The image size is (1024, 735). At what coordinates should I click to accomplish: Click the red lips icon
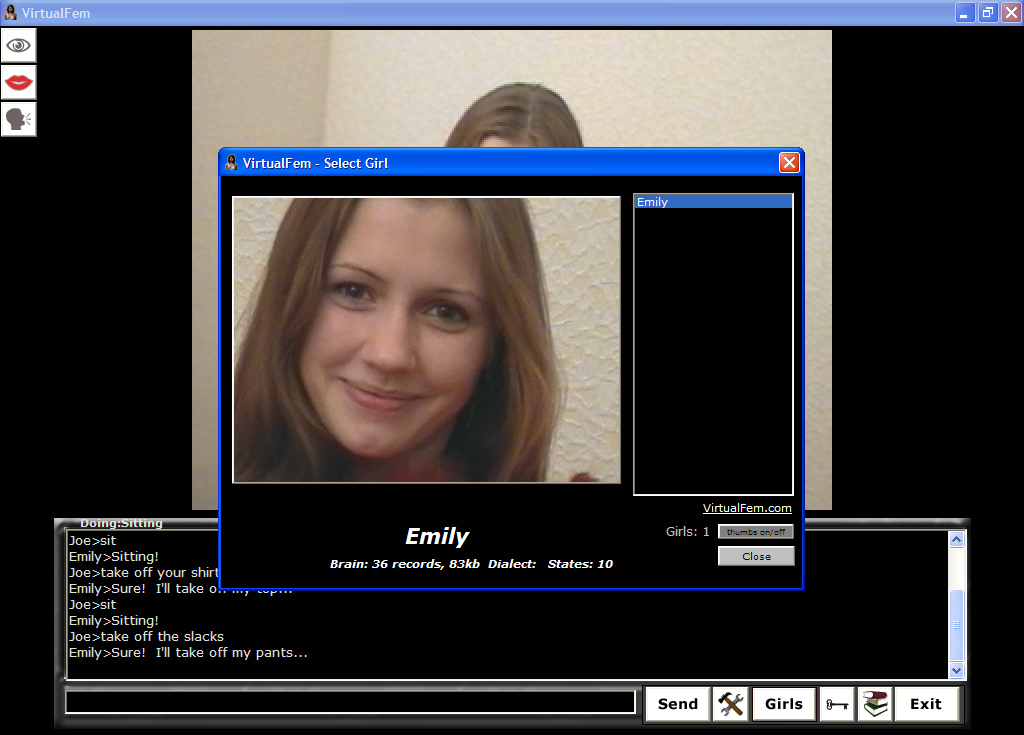(18, 82)
